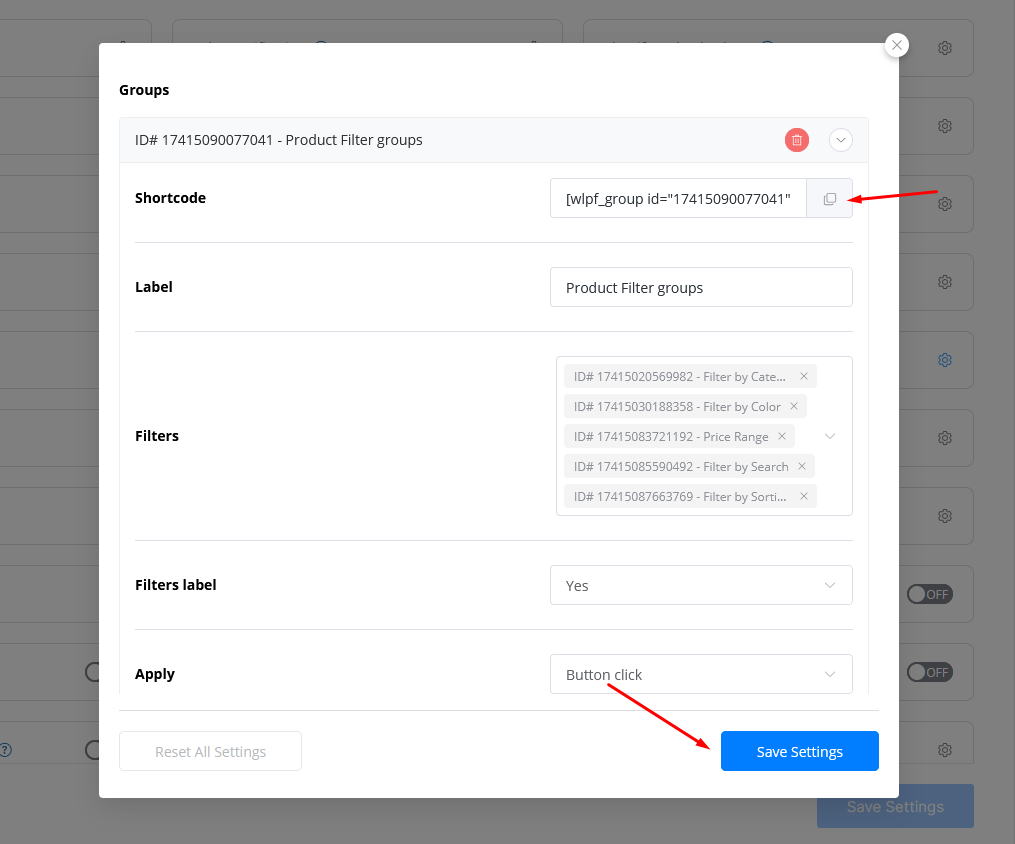This screenshot has height=844, width=1015.
Task: Open the Filters multi-select dropdown arrow
Action: tap(830, 437)
